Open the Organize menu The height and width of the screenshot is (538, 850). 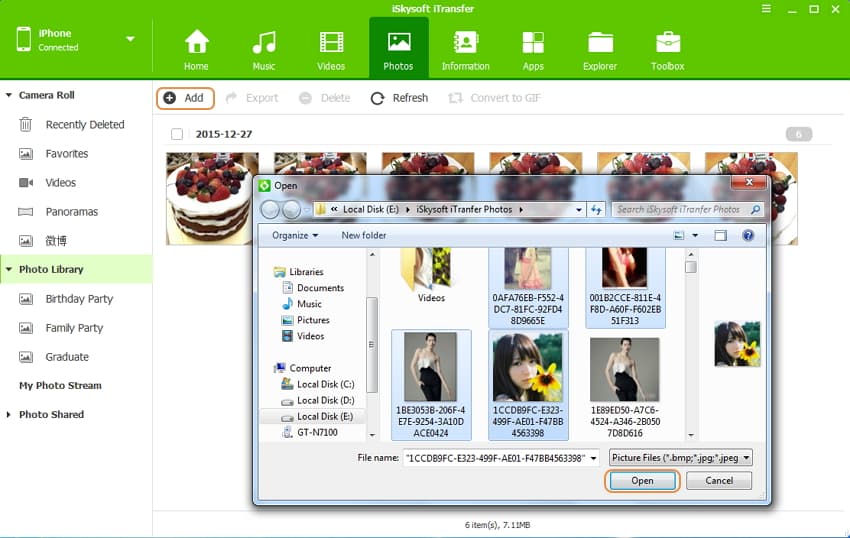point(295,235)
